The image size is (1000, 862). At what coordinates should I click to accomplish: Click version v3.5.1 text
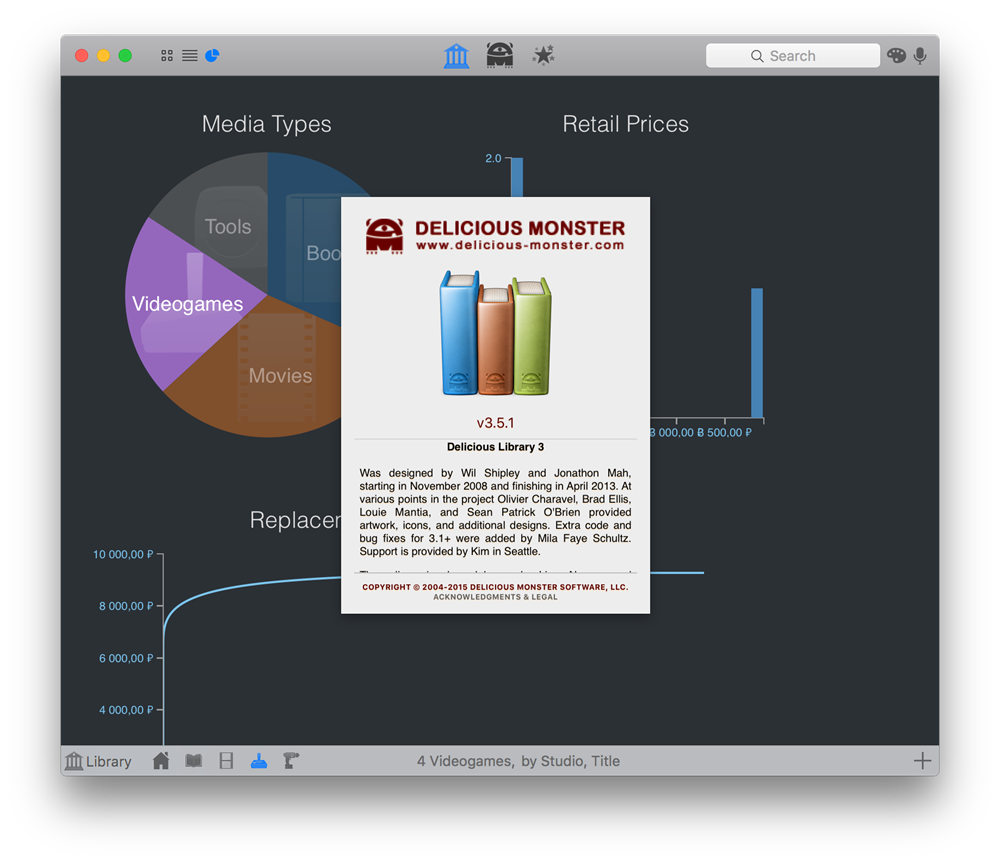point(496,423)
